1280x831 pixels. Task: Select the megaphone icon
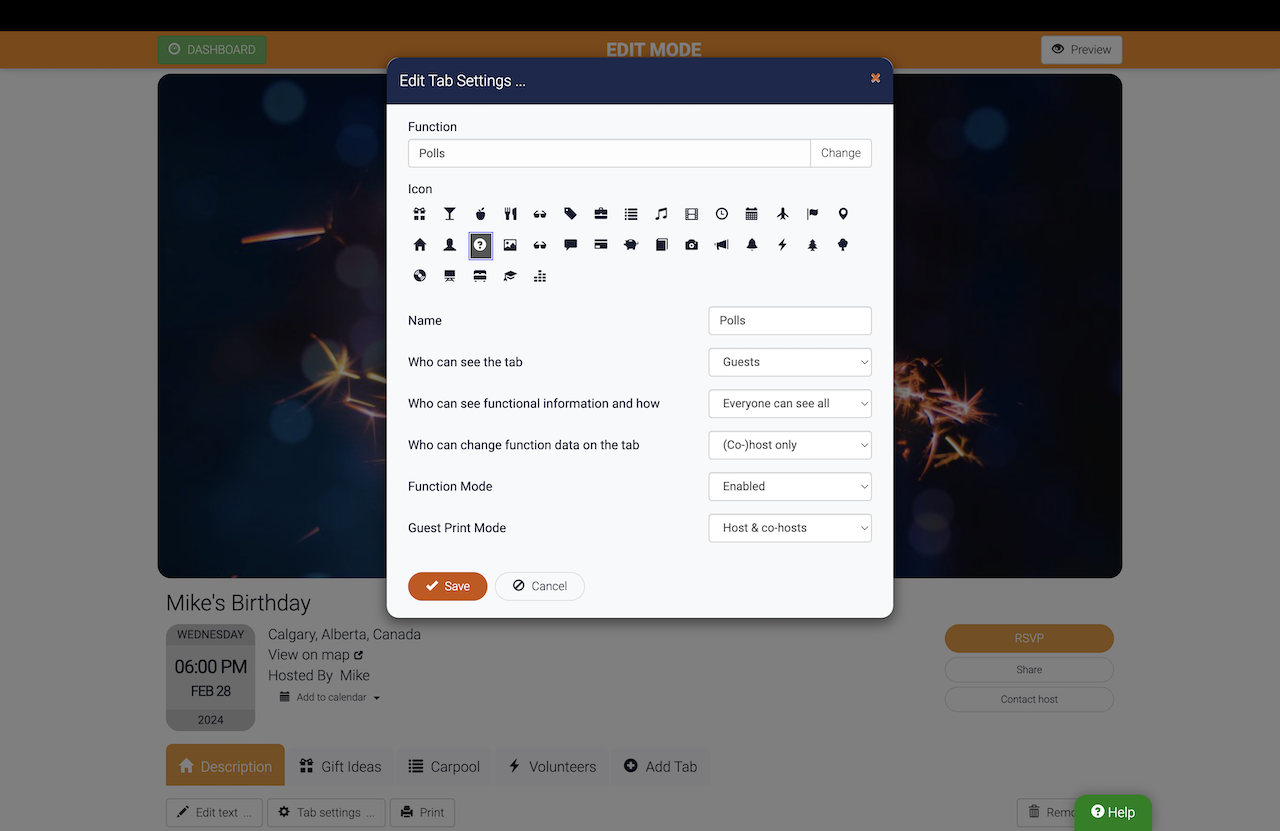pyautogui.click(x=722, y=245)
